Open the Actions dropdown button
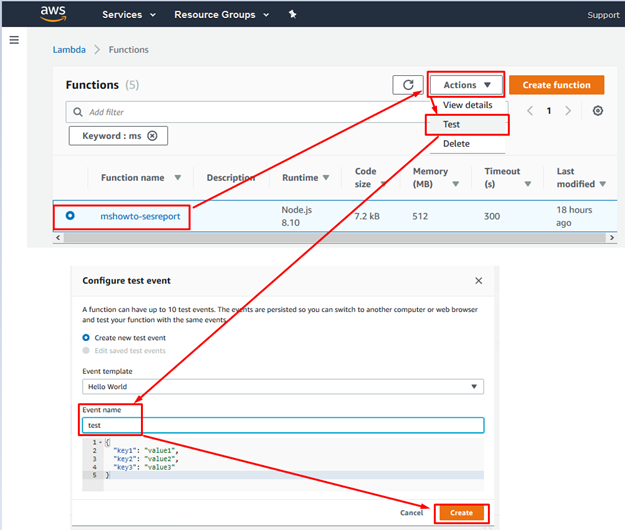The height and width of the screenshot is (530, 625). pyautogui.click(x=466, y=85)
